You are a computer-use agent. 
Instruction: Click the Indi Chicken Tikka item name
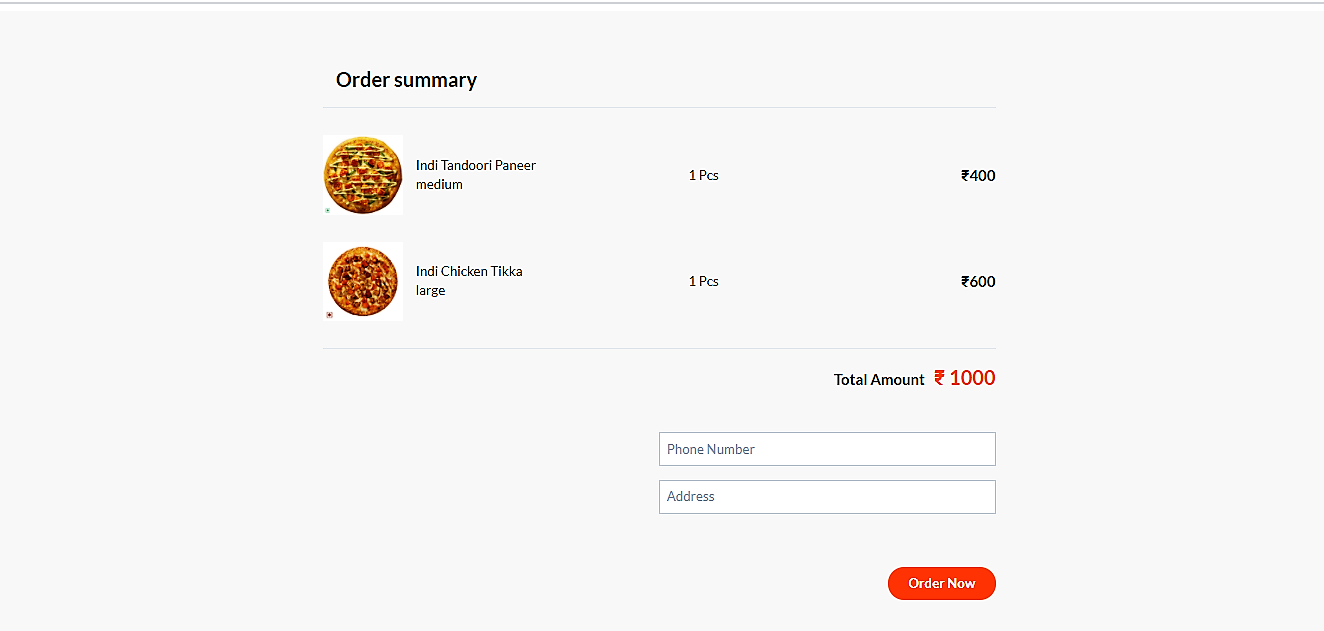click(x=469, y=271)
